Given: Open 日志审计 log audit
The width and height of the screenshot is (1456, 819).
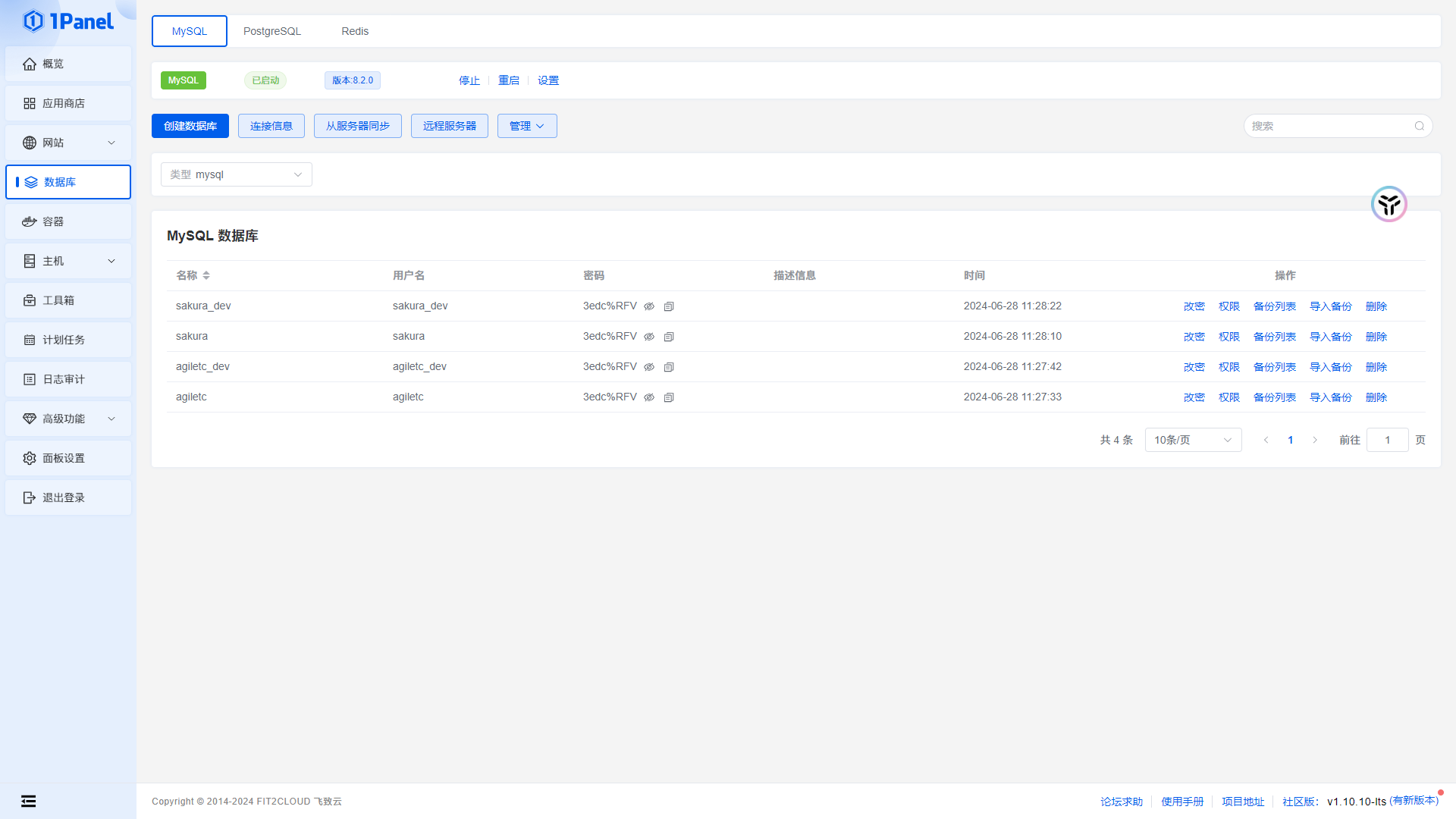Looking at the screenshot, I should pos(68,379).
